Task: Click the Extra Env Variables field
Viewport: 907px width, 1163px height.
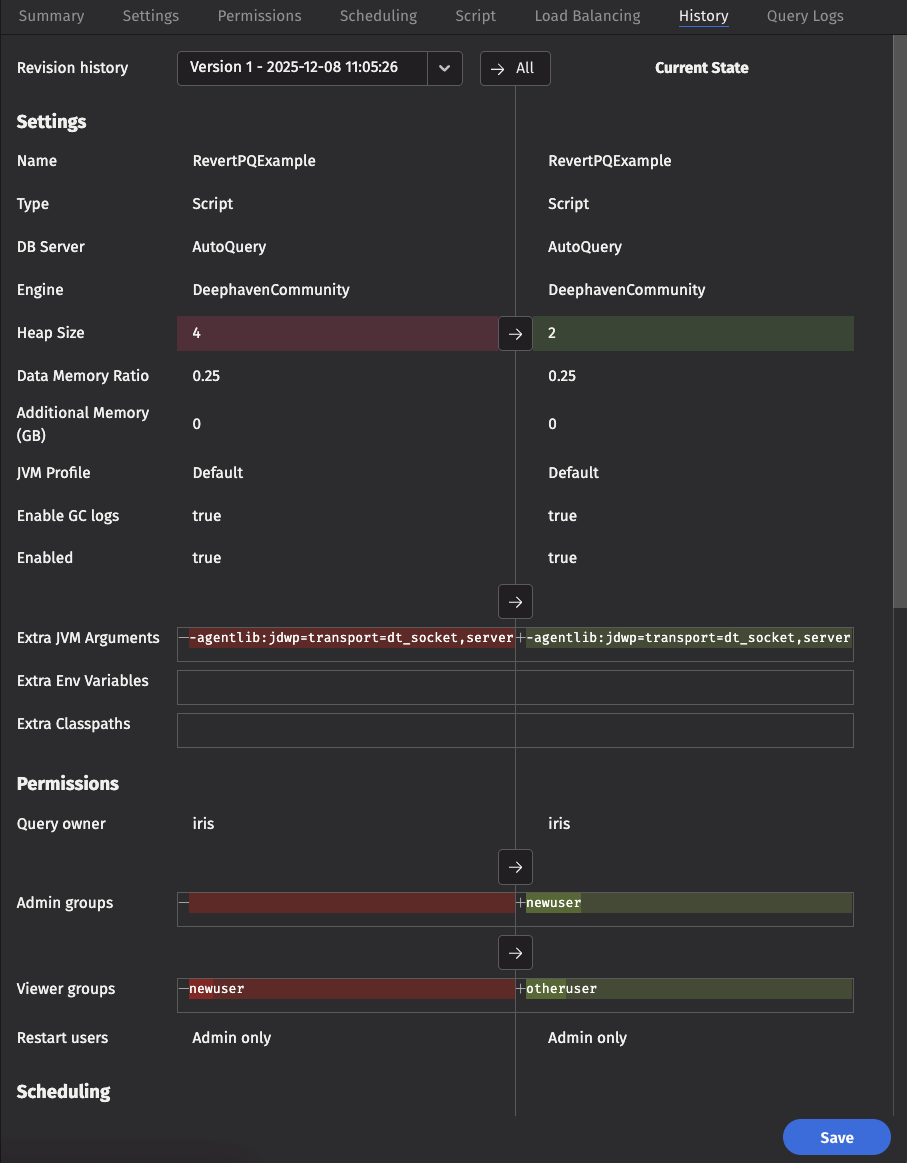Action: [515, 688]
